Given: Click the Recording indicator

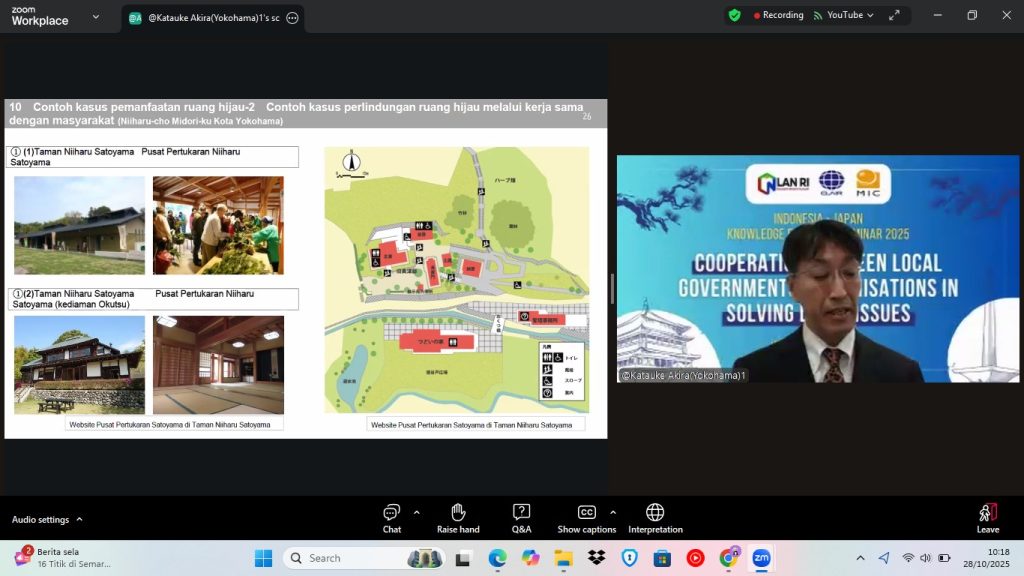Looking at the screenshot, I should tap(780, 15).
